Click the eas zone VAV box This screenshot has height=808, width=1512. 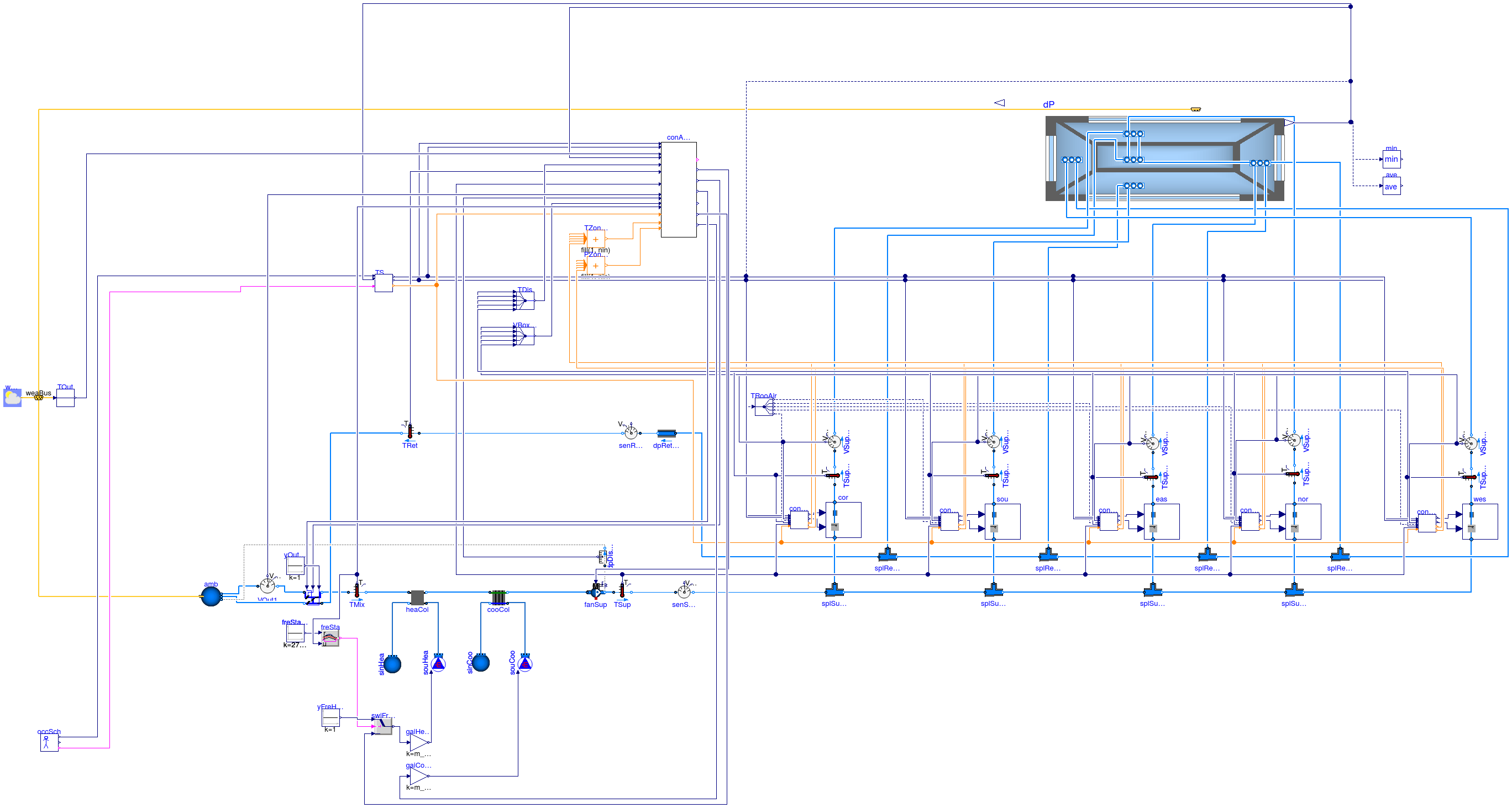(x=1162, y=522)
